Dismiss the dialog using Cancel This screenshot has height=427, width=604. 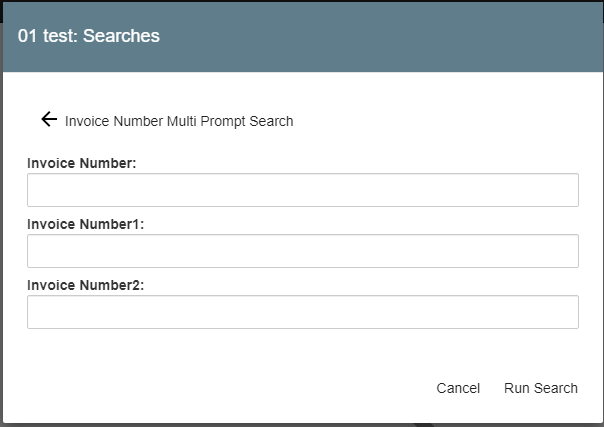[x=458, y=388]
